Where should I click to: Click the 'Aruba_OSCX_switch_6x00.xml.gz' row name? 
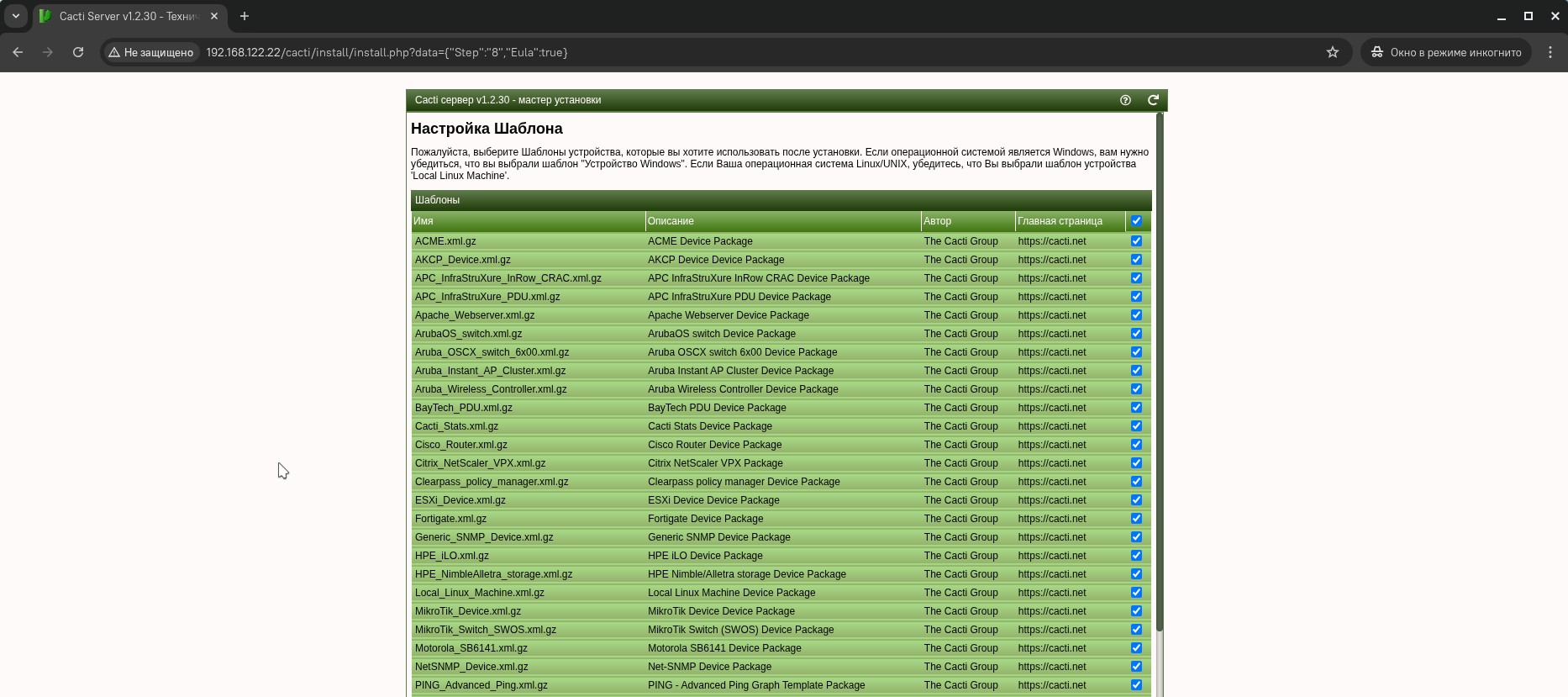tap(492, 352)
